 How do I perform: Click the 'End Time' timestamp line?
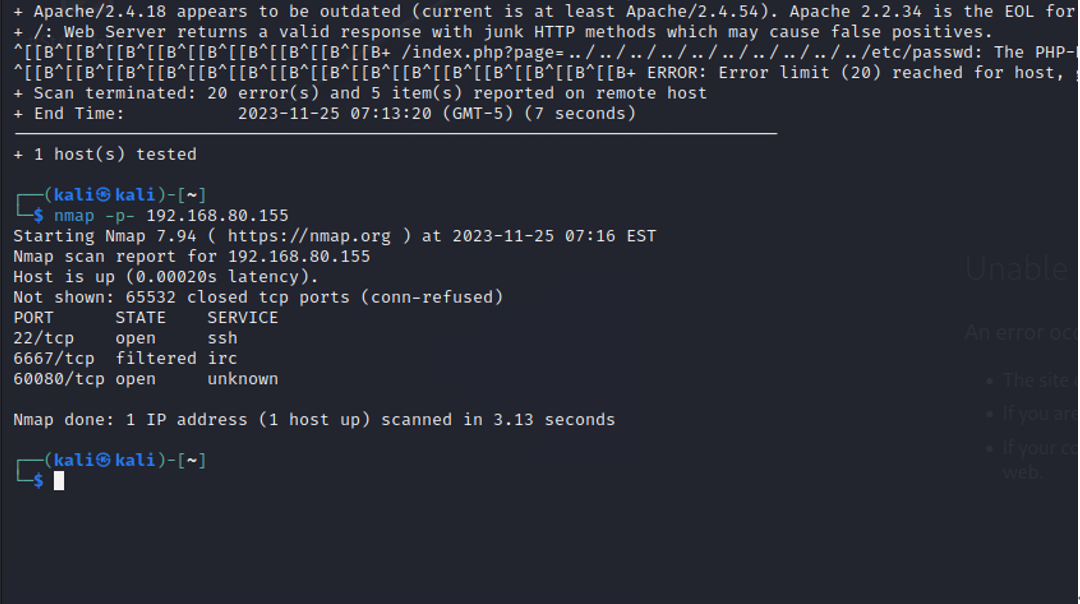pyautogui.click(x=324, y=114)
